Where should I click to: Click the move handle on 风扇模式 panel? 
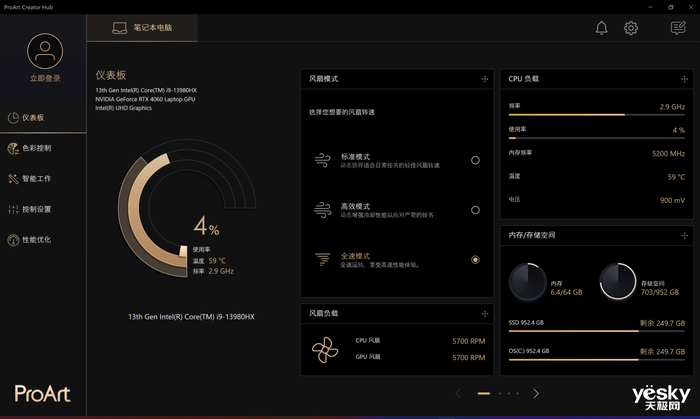coord(484,79)
